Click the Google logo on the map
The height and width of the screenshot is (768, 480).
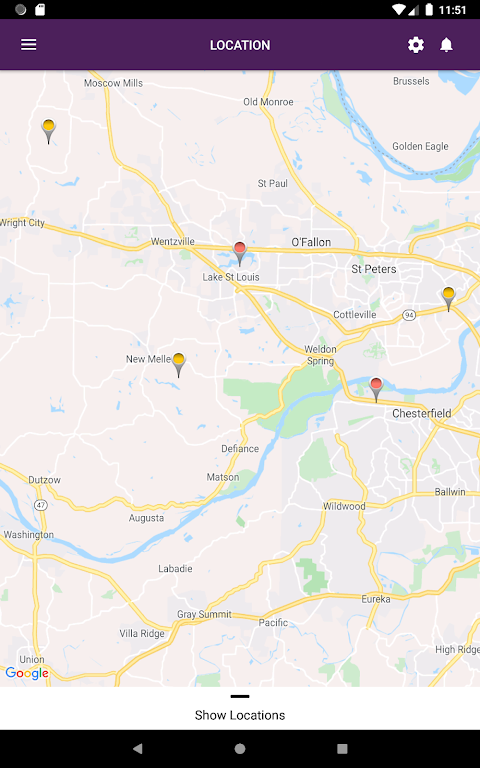pos(27,673)
